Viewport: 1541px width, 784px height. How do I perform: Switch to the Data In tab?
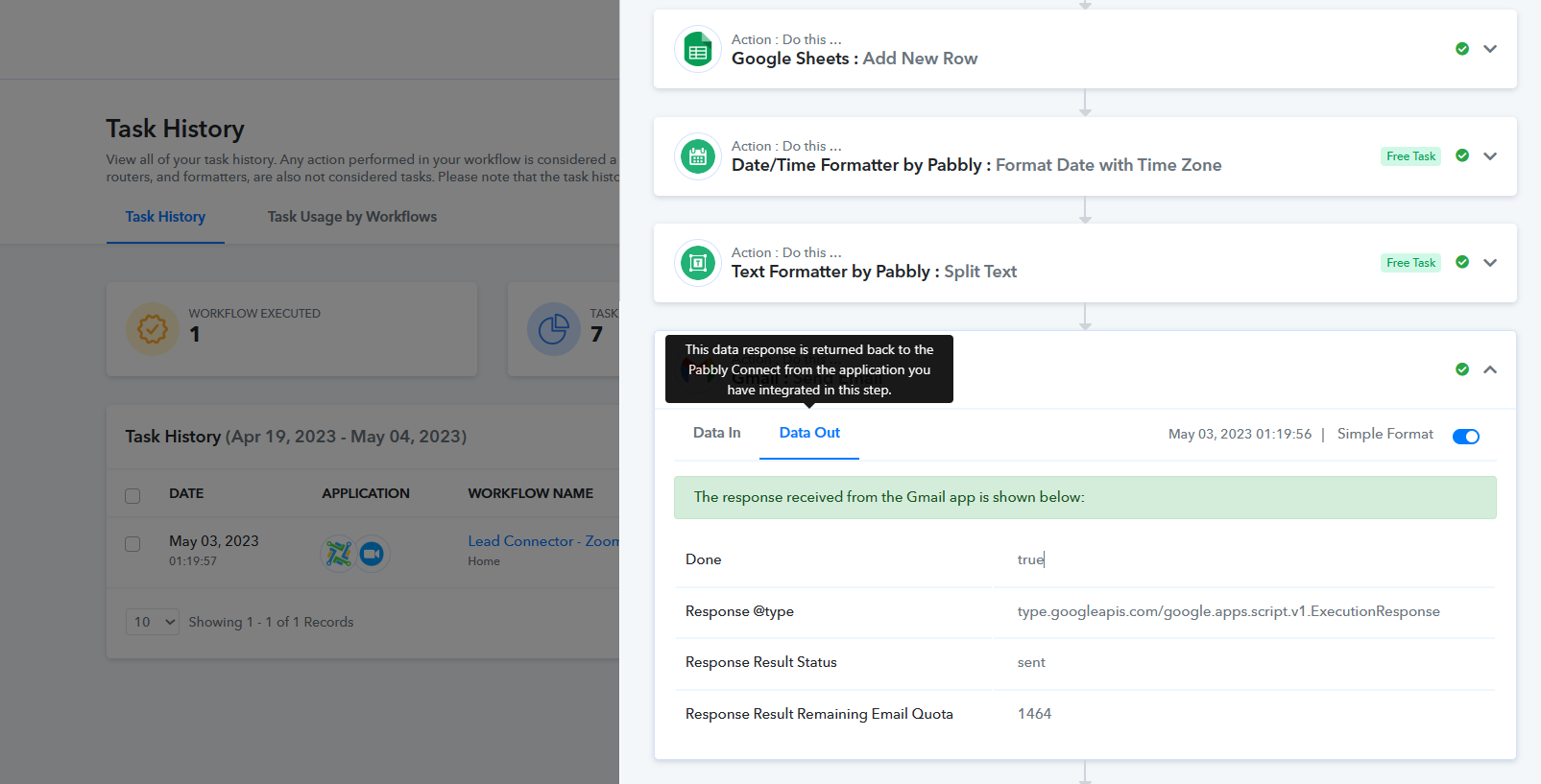[717, 433]
